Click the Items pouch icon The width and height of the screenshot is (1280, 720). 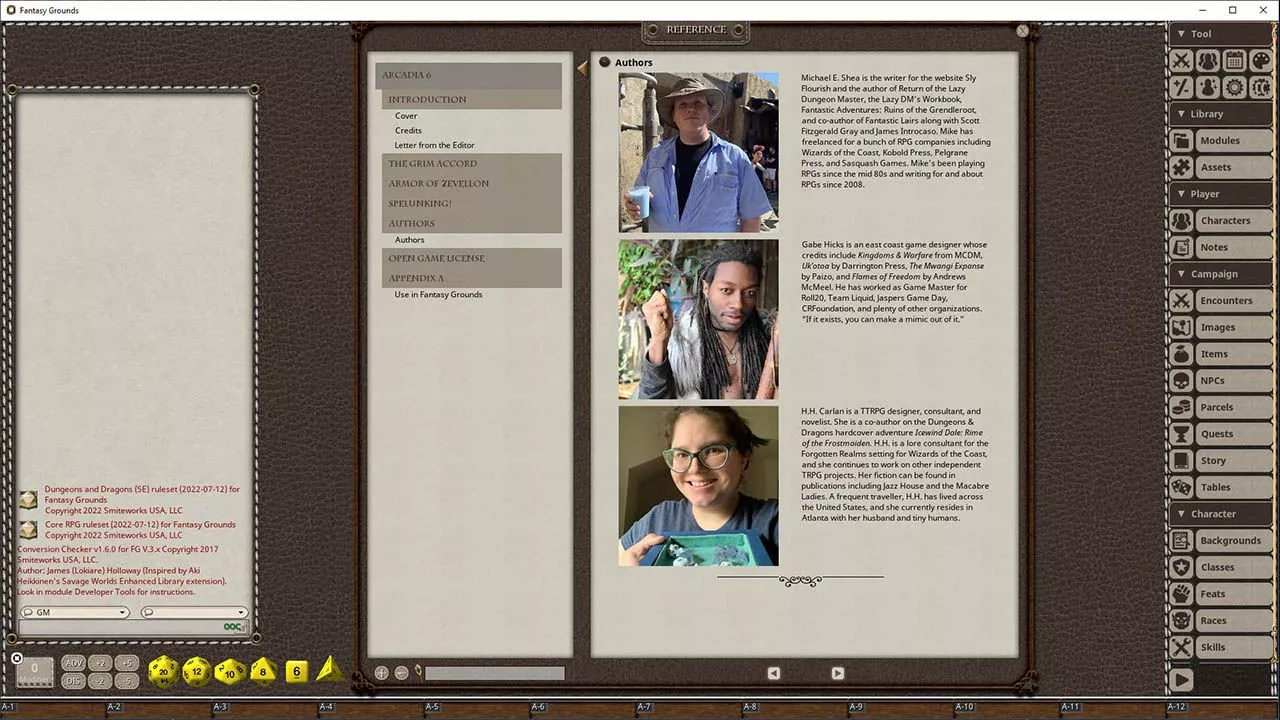[1182, 354]
